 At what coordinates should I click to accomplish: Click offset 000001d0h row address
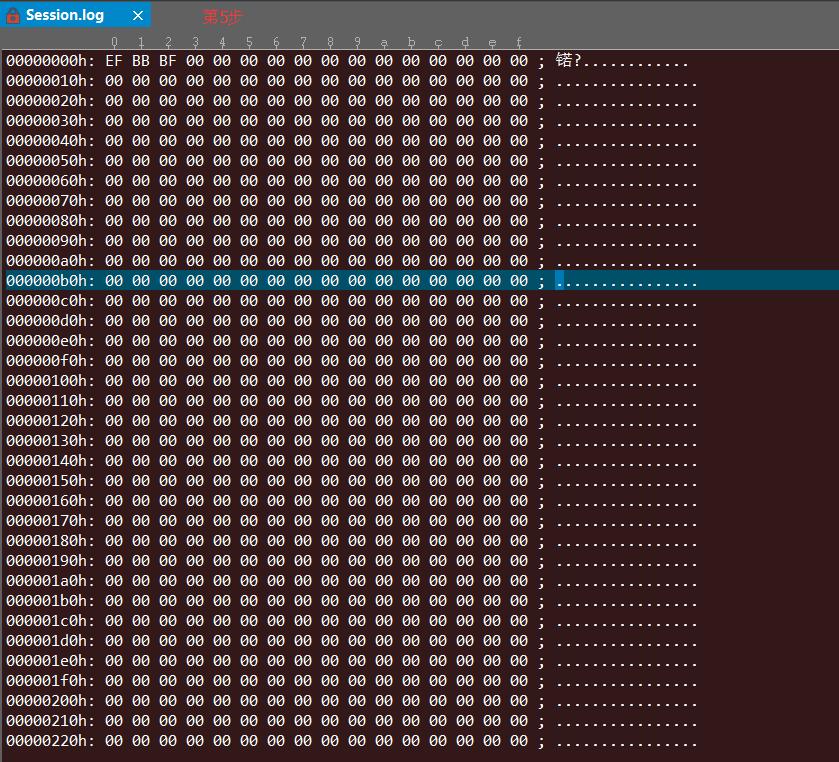point(50,641)
